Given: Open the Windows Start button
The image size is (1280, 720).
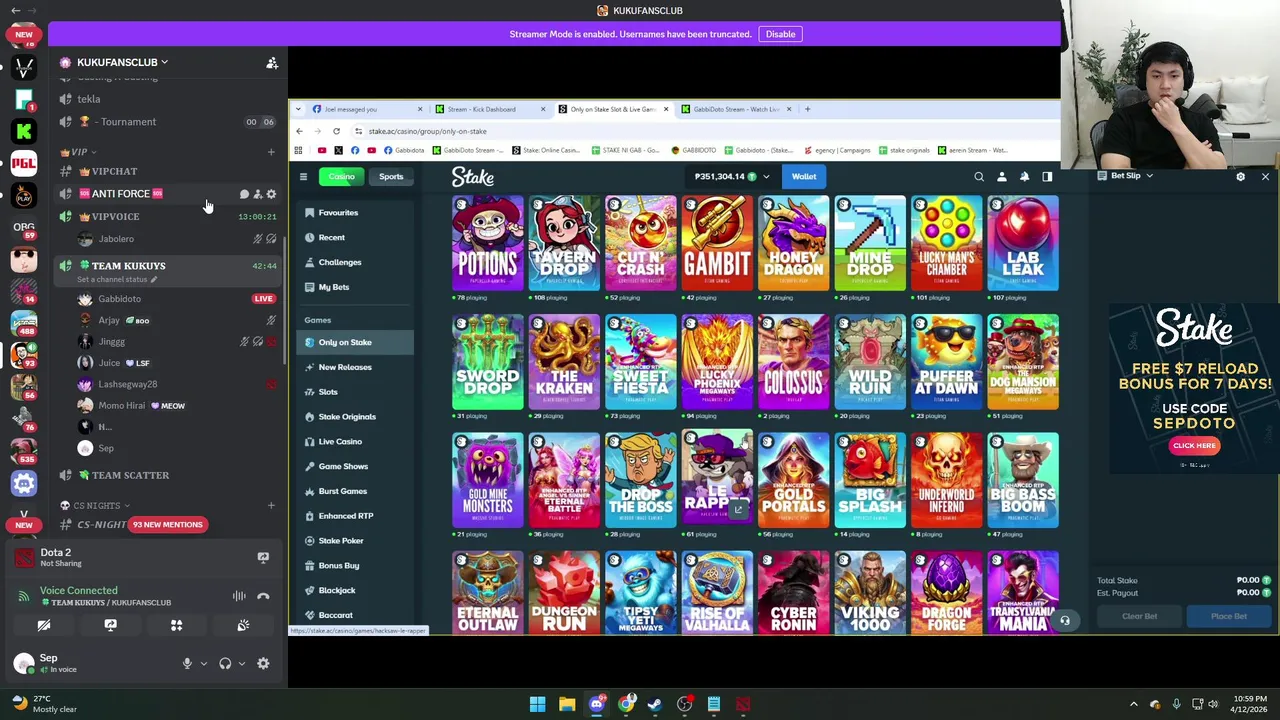Looking at the screenshot, I should [x=537, y=704].
